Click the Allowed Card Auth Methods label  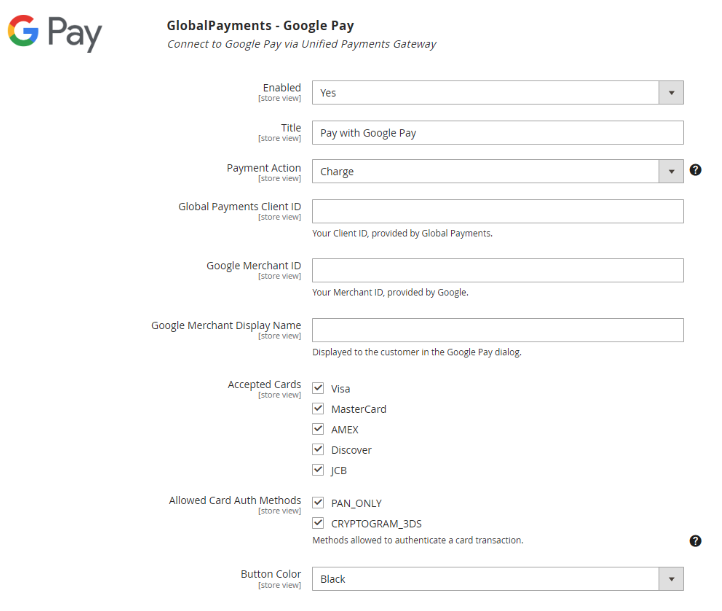(235, 500)
